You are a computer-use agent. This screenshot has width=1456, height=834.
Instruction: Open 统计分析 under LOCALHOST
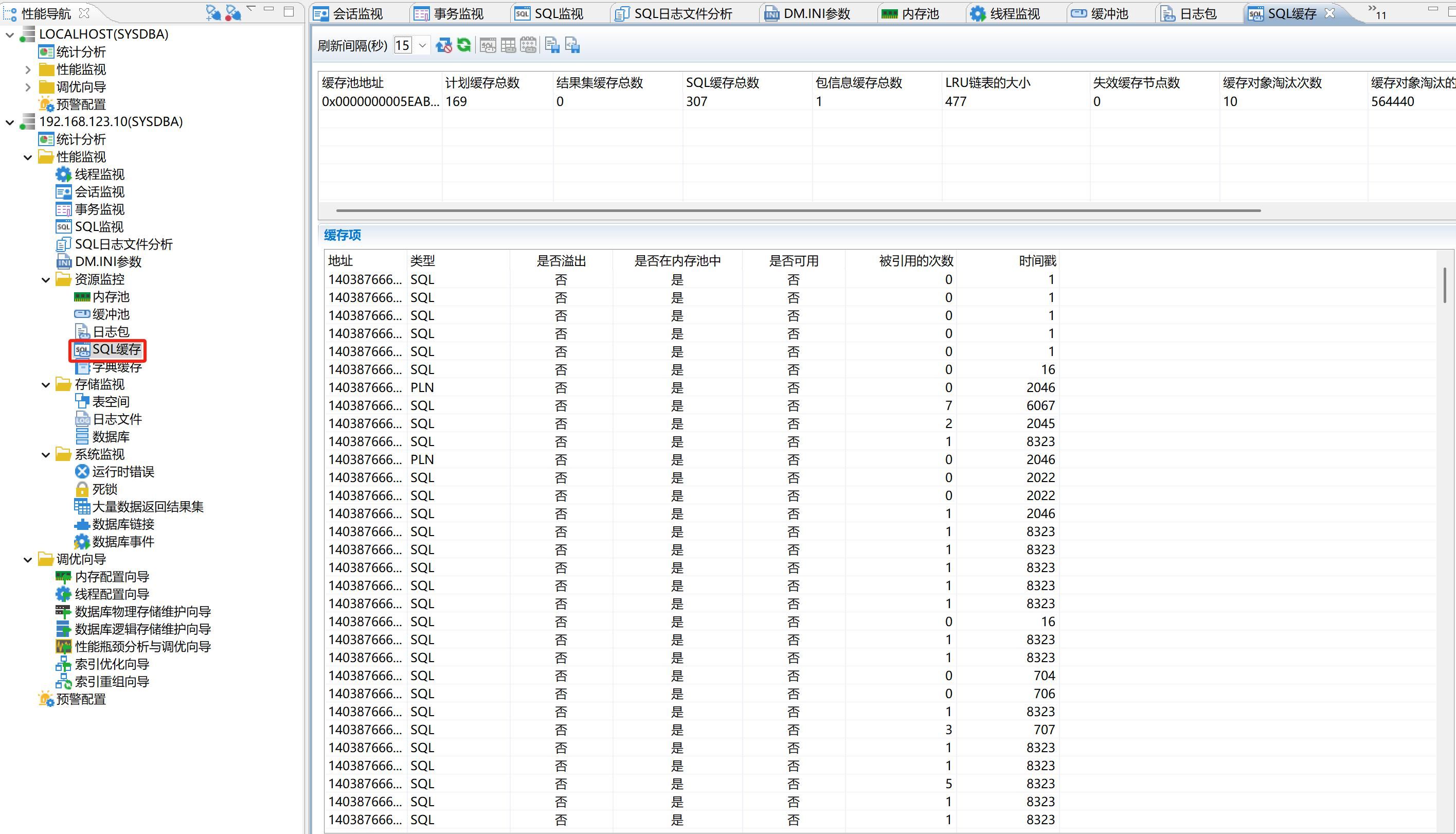tap(71, 52)
